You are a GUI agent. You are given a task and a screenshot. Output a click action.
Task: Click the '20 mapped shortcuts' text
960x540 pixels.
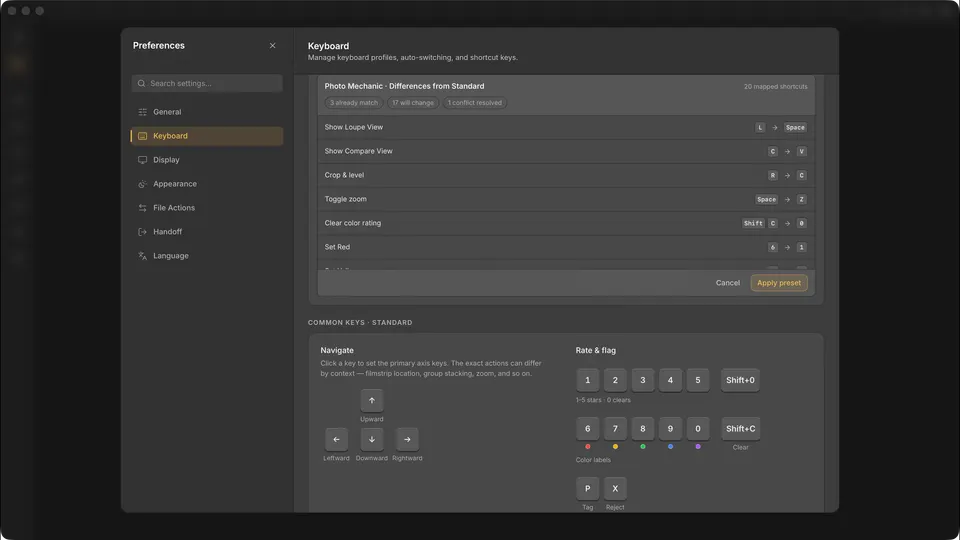click(x=775, y=87)
